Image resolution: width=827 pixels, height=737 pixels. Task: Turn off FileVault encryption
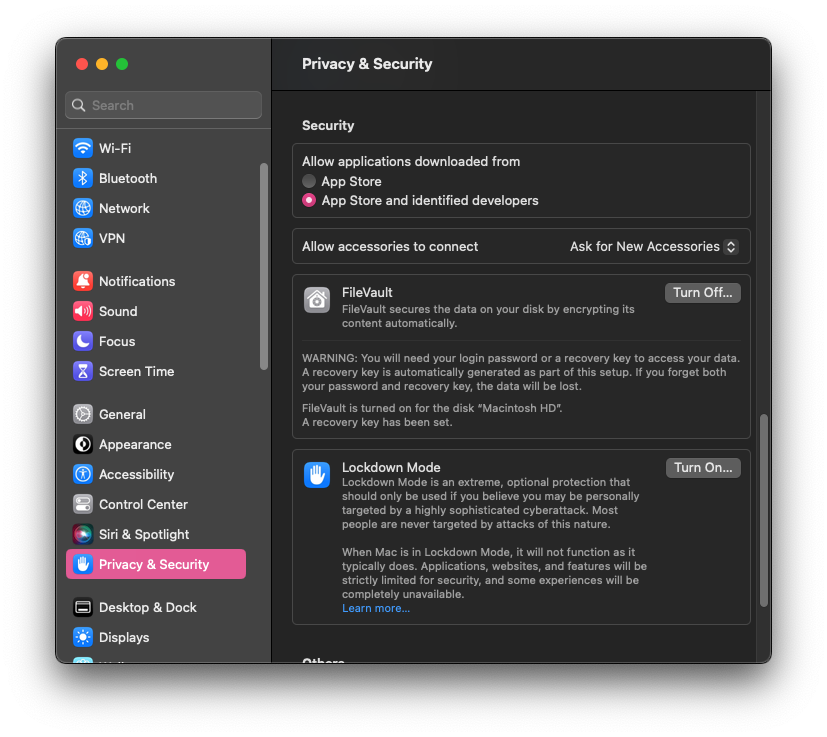[702, 292]
